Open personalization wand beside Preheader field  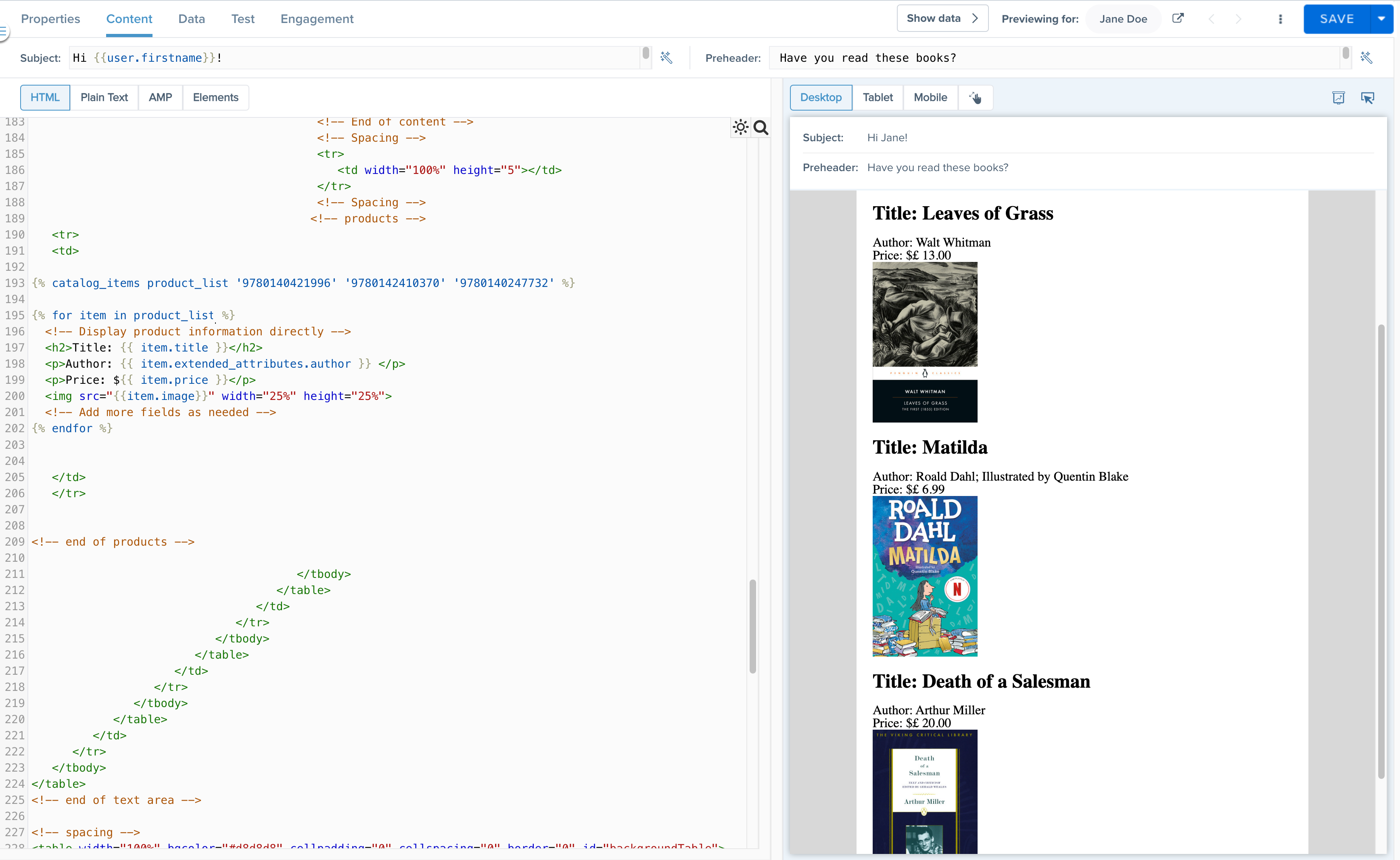[x=1367, y=57]
